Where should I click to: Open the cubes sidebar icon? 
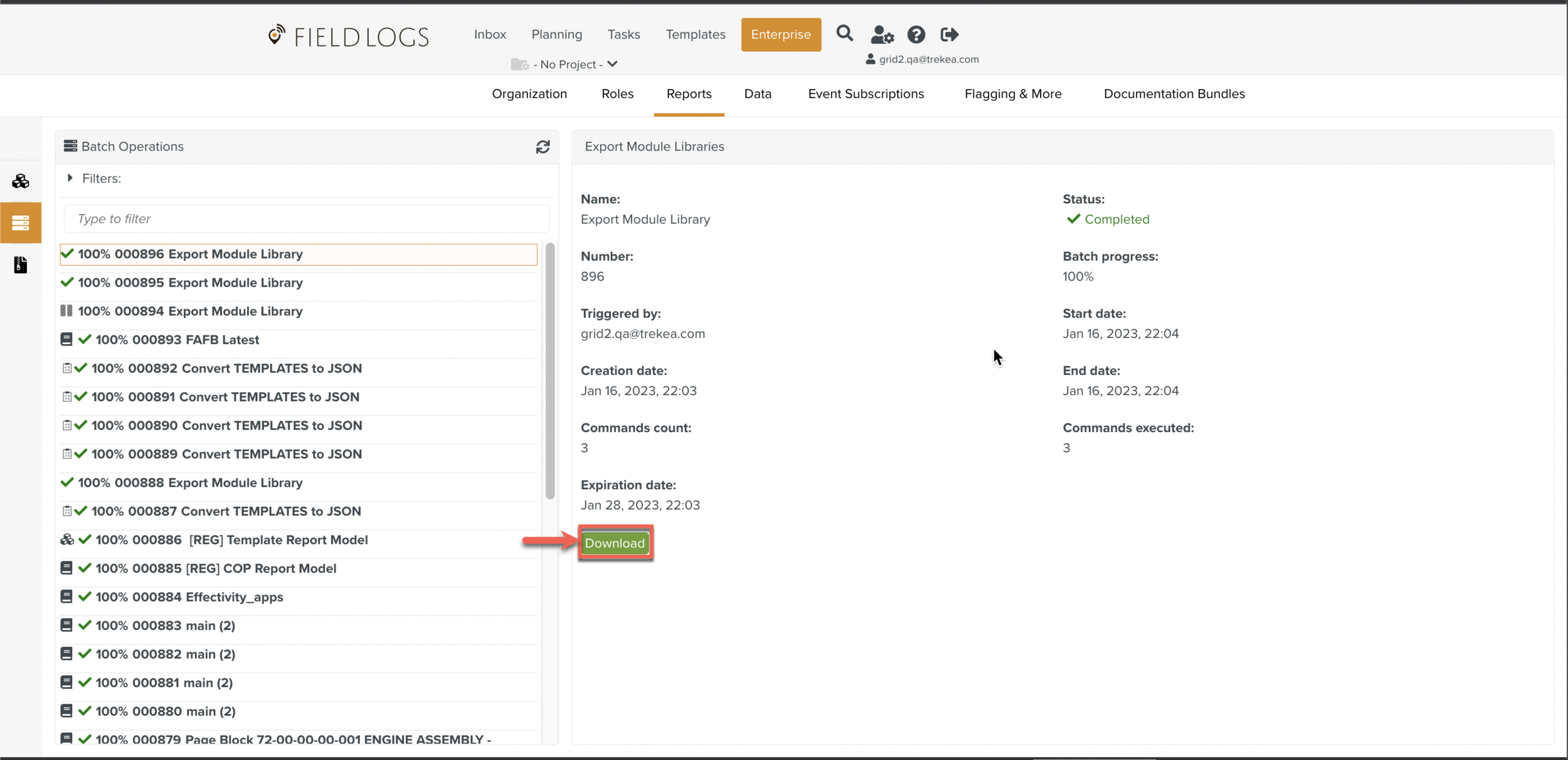tap(21, 181)
